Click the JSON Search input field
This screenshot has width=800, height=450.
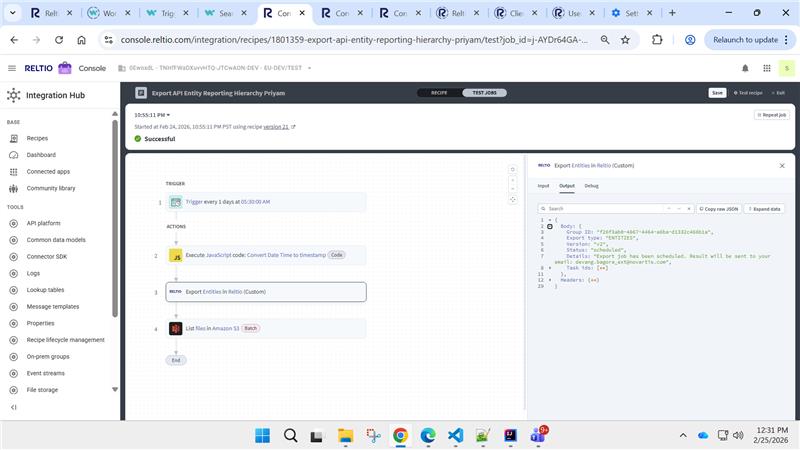pyautogui.click(x=606, y=209)
